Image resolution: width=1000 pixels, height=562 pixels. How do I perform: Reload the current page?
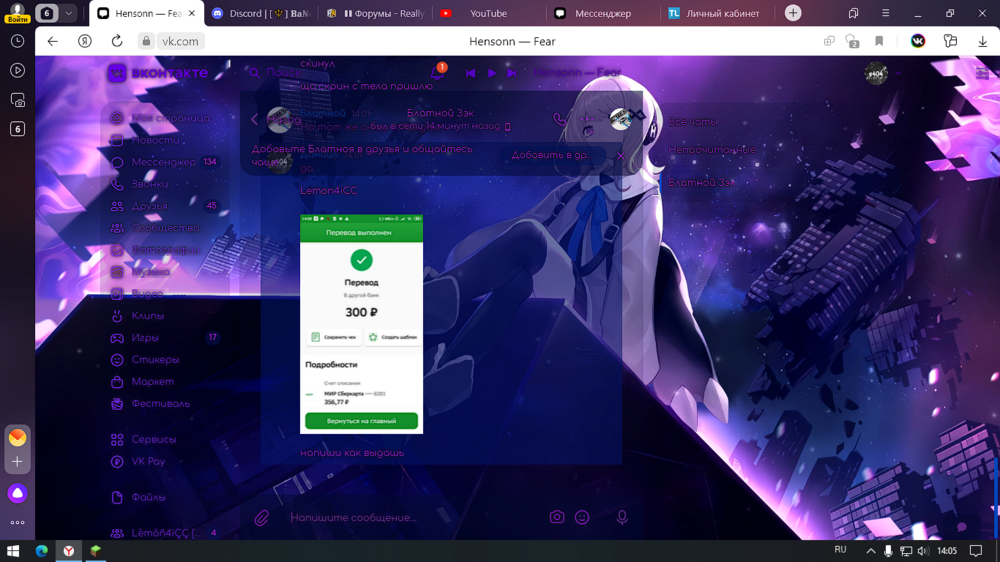point(117,41)
